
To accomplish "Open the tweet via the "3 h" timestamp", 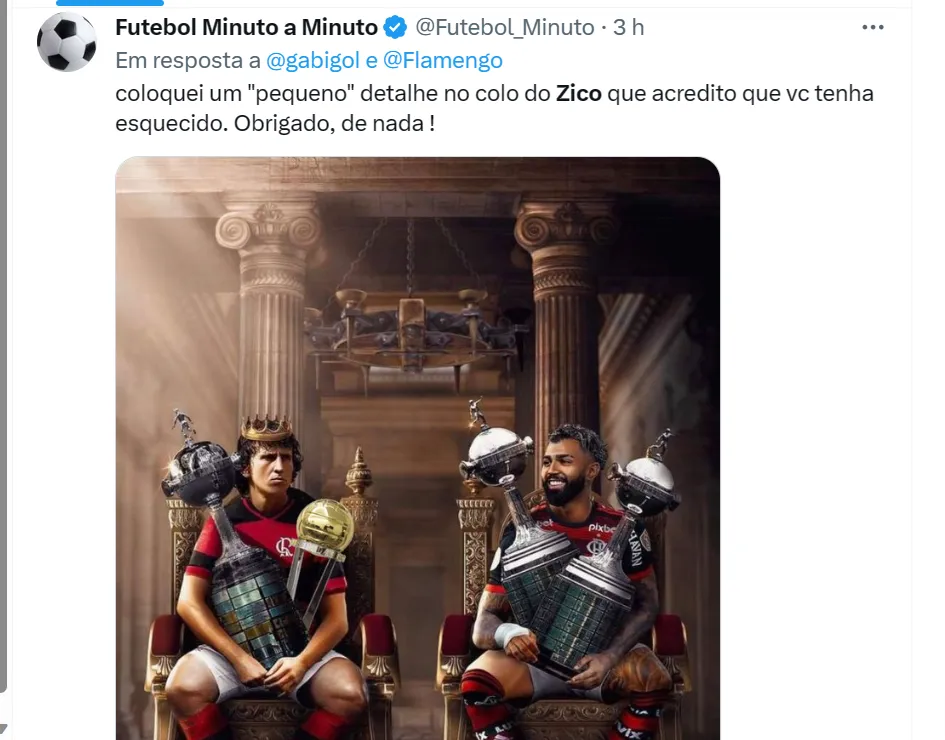I will tap(629, 28).
